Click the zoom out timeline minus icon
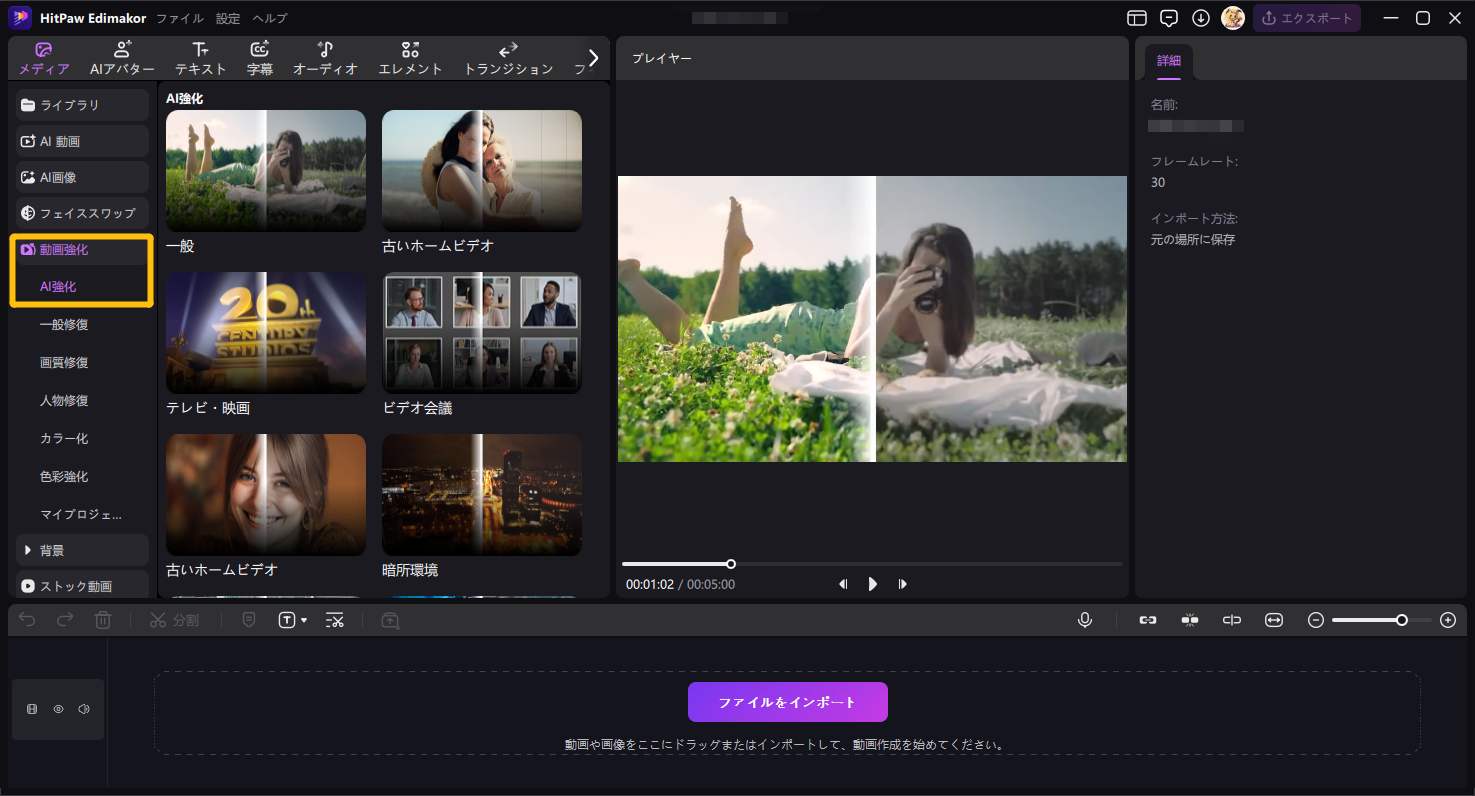This screenshot has height=796, width=1475. (x=1316, y=620)
